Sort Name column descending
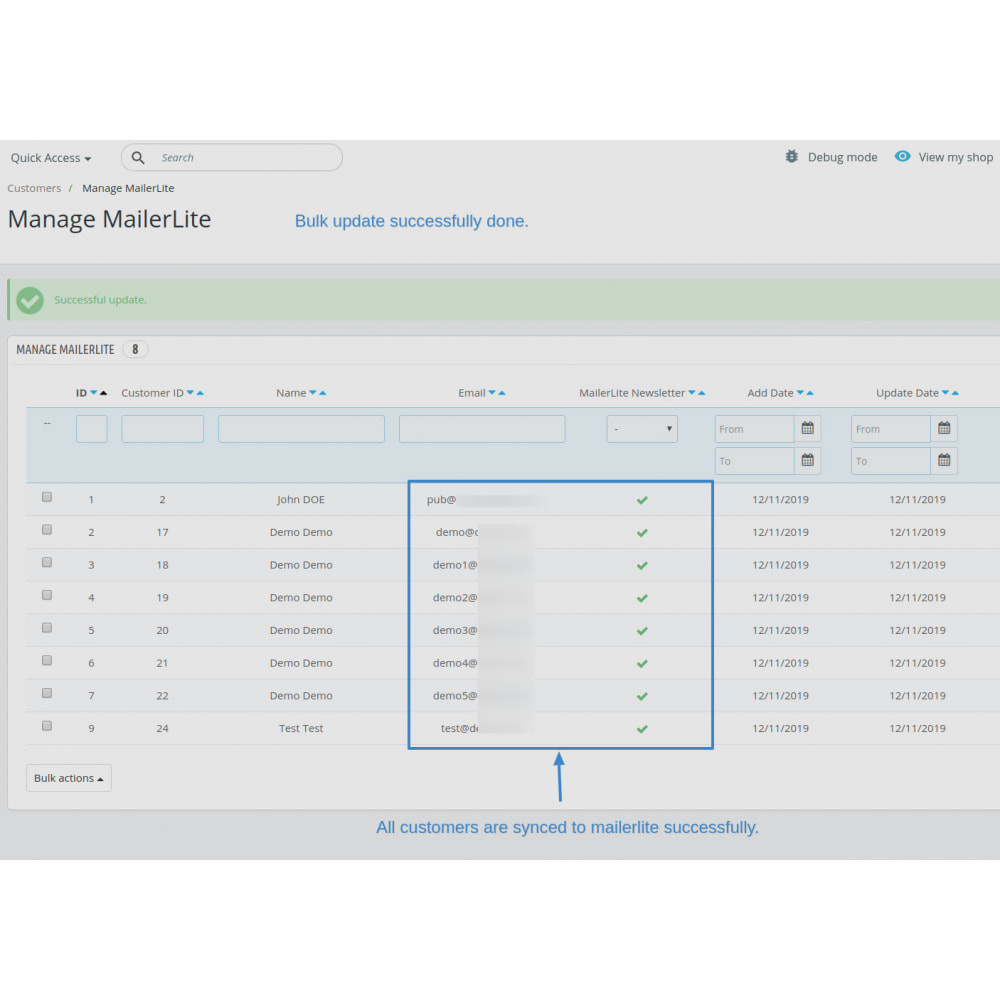 (312, 393)
